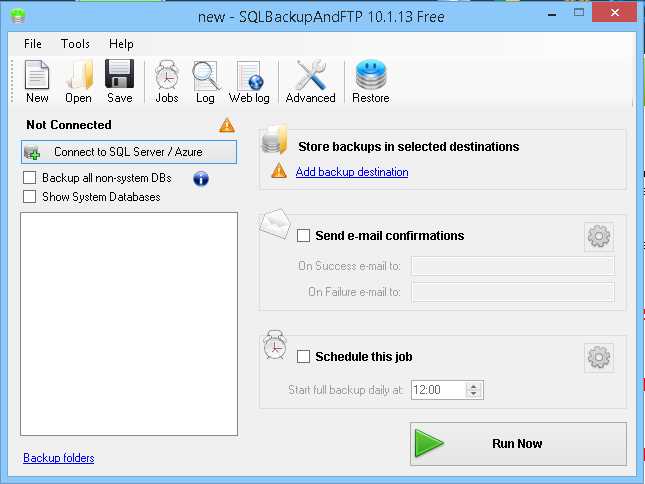Click the database folder destinations icon

[275, 139]
